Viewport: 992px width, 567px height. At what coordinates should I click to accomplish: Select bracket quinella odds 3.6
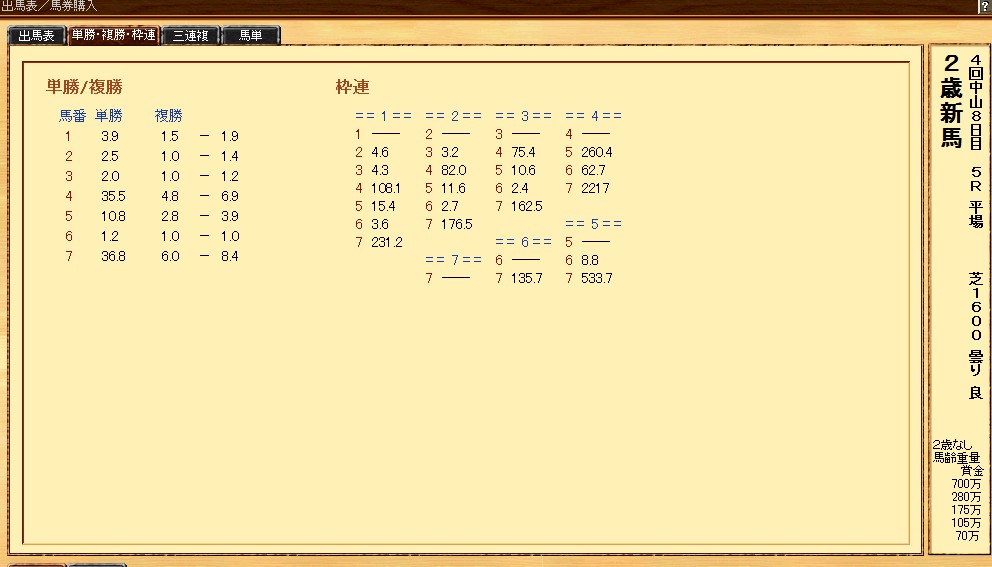coord(380,224)
